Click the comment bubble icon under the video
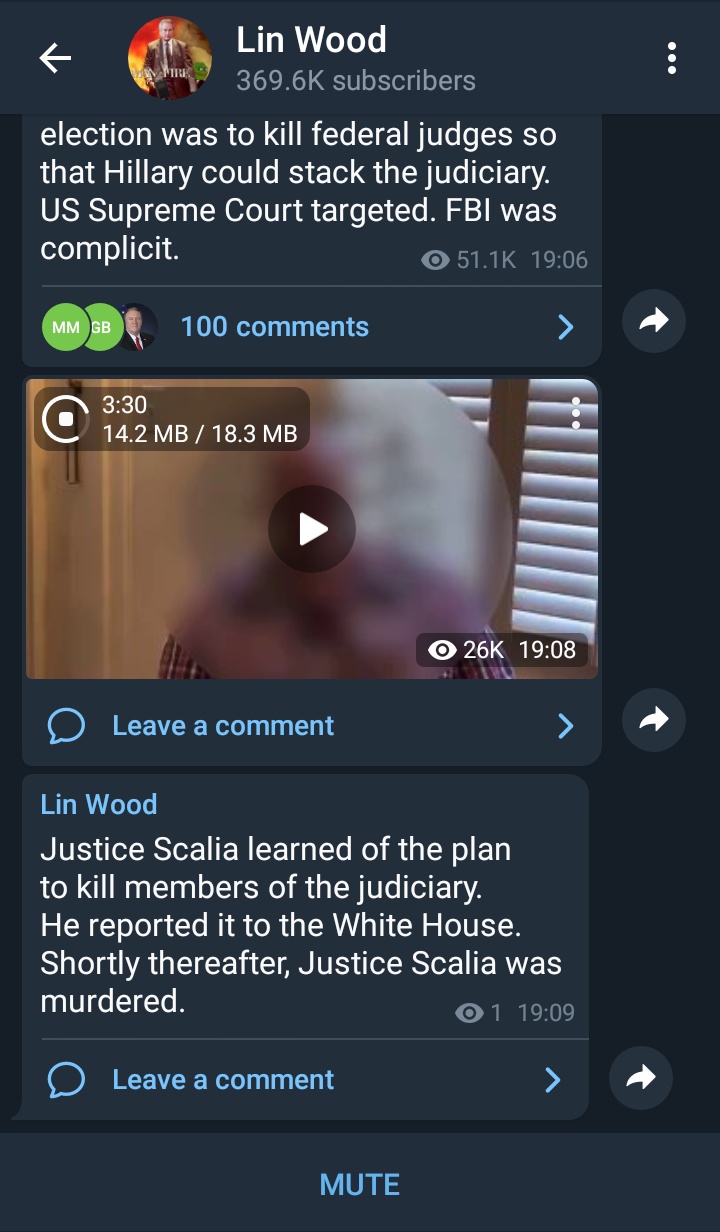The height and width of the screenshot is (1232, 720). point(66,726)
